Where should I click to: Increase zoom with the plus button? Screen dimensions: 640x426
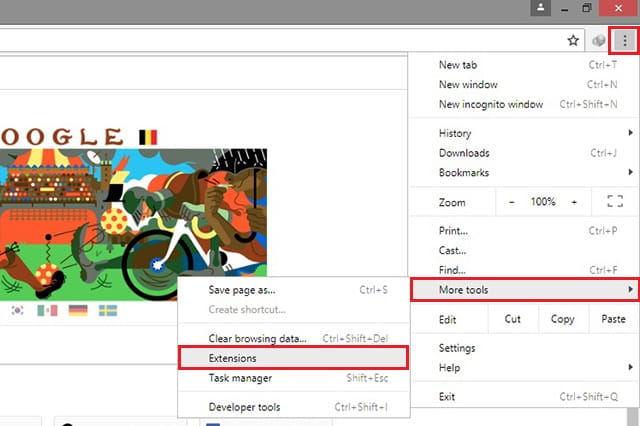click(574, 202)
